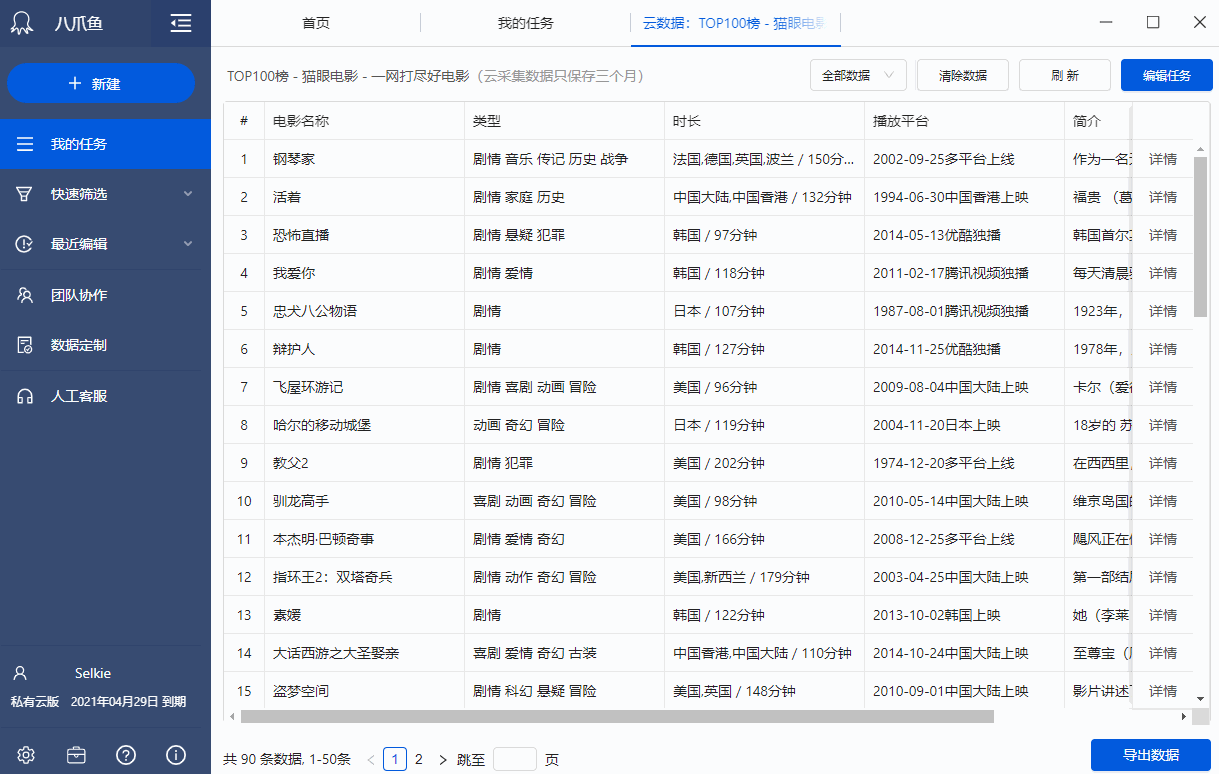Click the previous page arrow
Screen dimensions: 1219x774
pos(371,759)
